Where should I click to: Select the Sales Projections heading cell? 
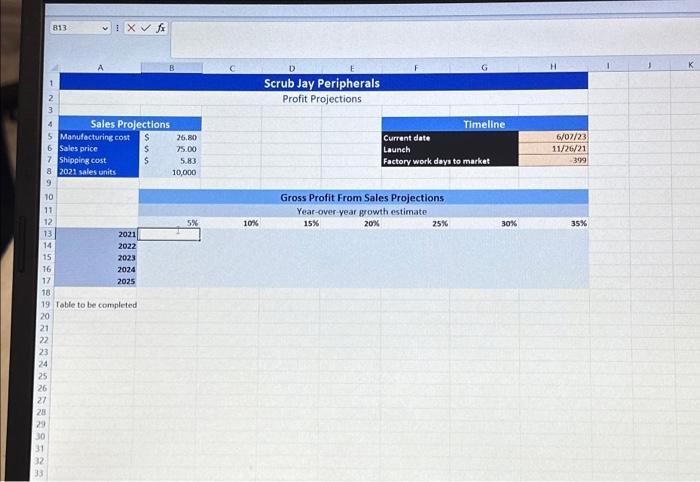pyautogui.click(x=130, y=124)
